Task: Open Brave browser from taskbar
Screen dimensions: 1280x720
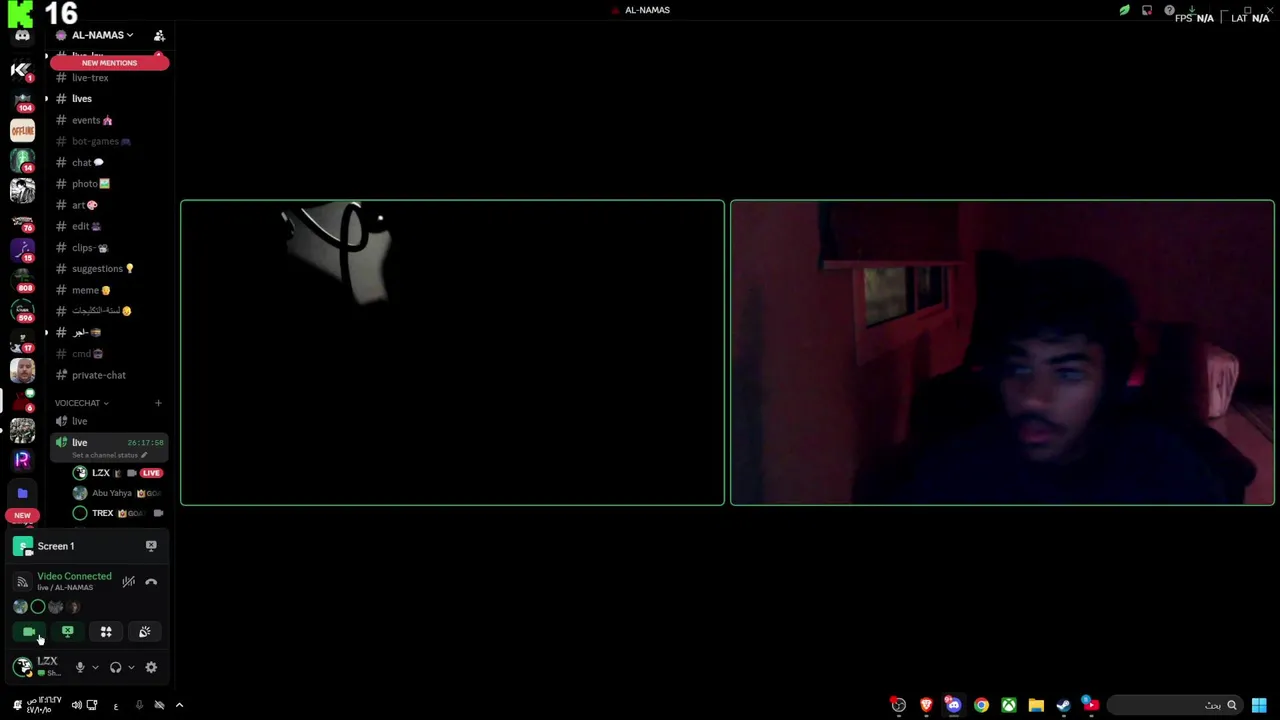Action: 926,705
